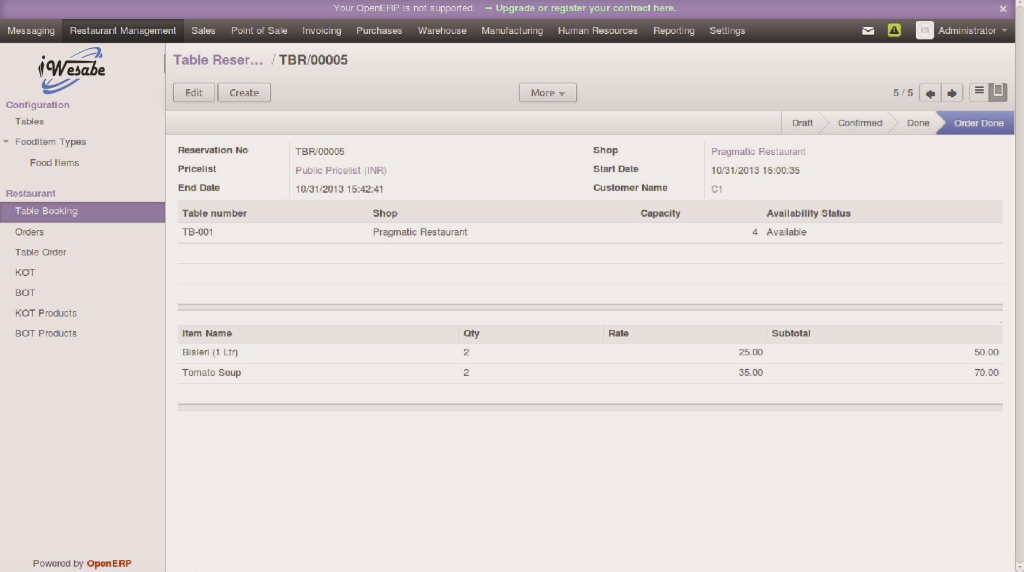This screenshot has height=572, width=1024.
Task: Click the green warning alert icon
Action: pos(894,31)
